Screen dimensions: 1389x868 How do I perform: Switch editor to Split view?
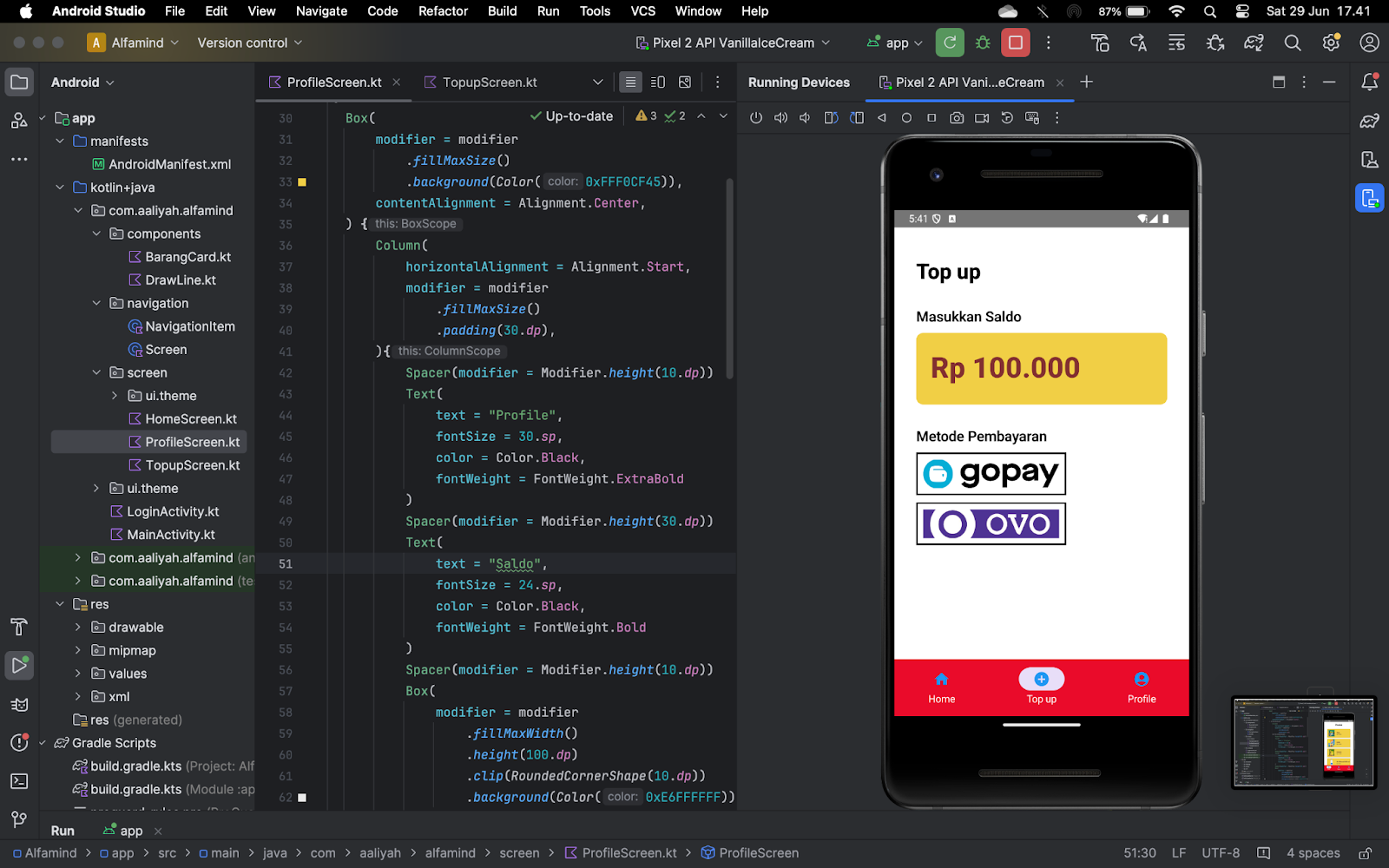pyautogui.click(x=658, y=82)
